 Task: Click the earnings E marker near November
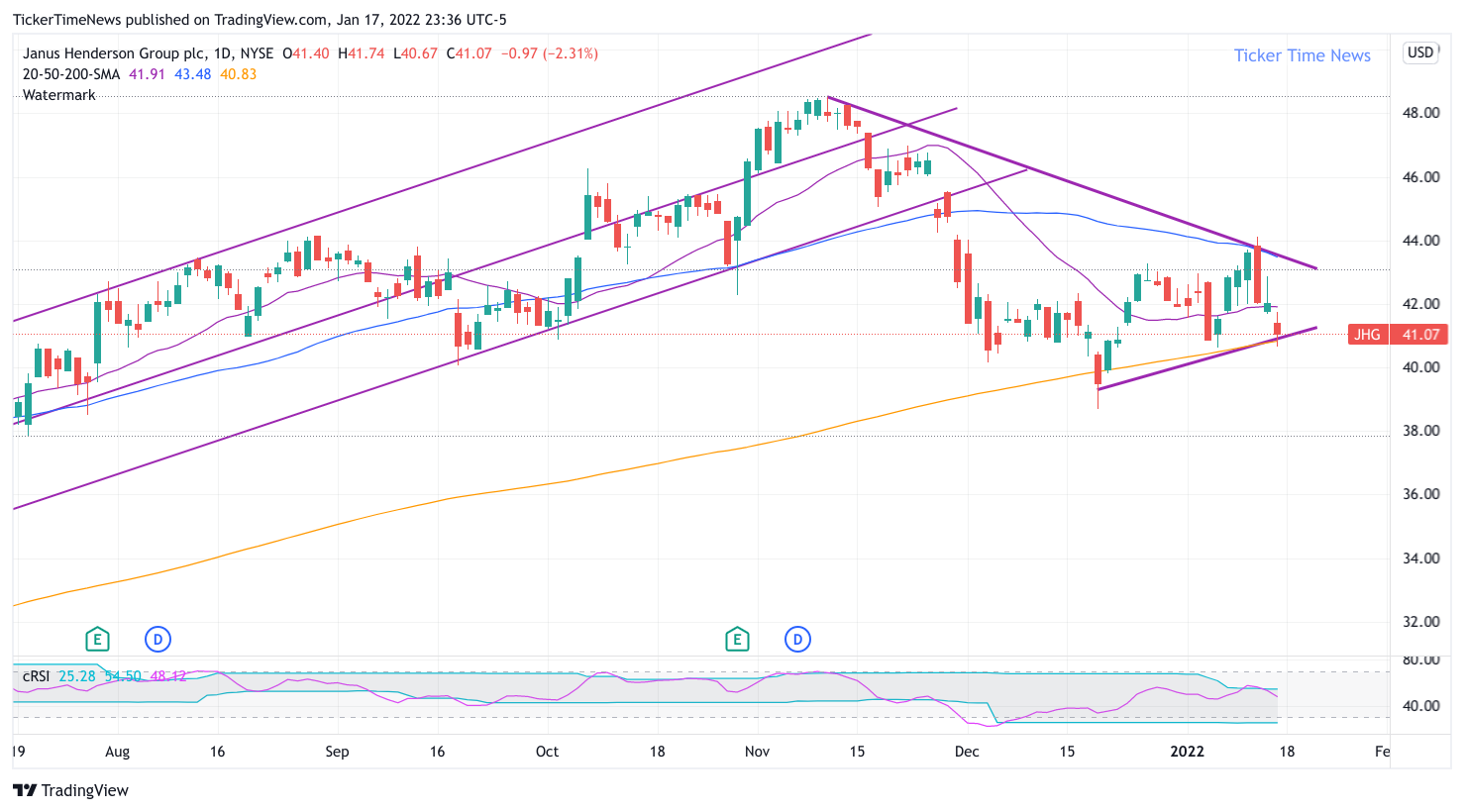click(x=736, y=639)
